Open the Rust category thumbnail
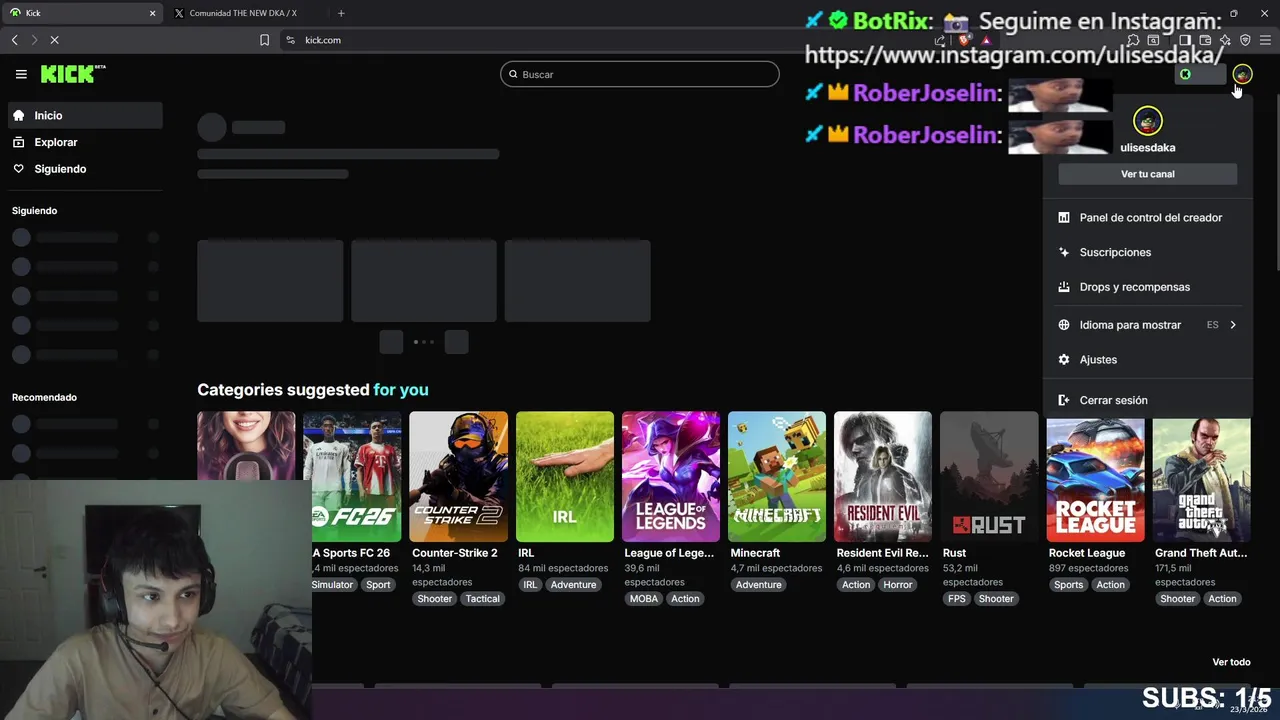This screenshot has height=720, width=1280. point(989,477)
